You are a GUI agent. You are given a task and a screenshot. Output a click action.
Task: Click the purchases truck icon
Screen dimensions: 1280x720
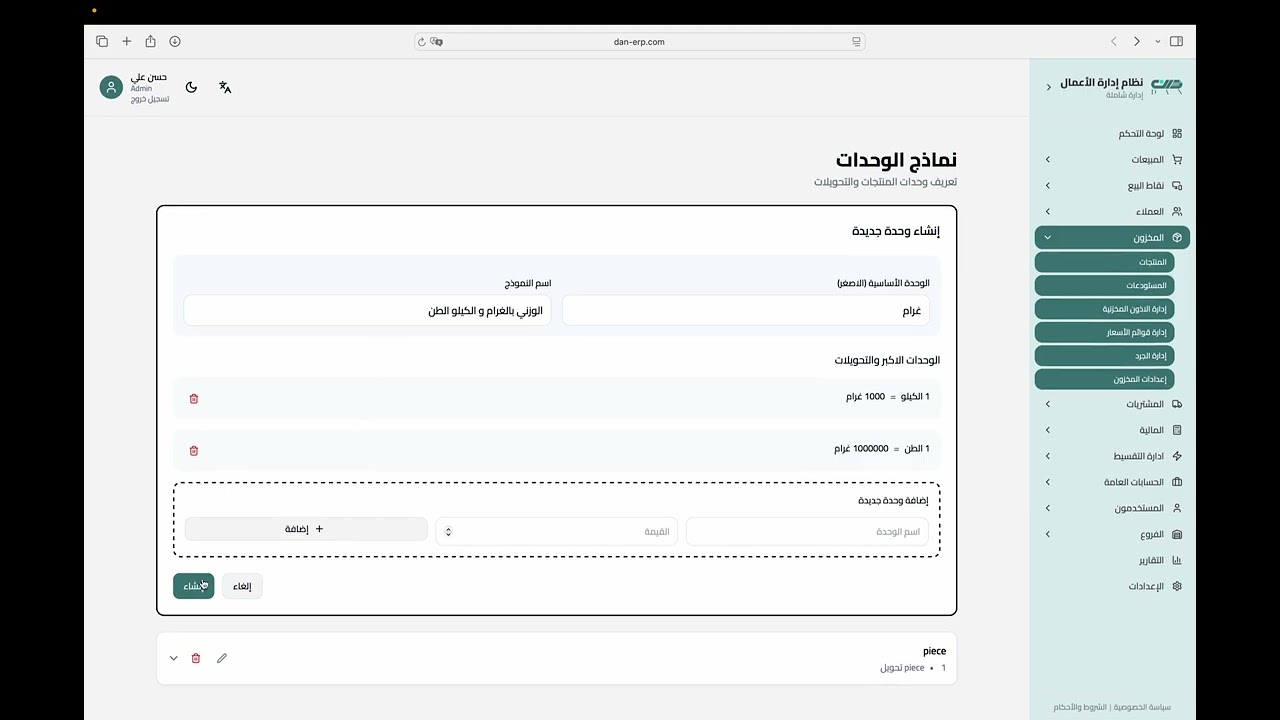click(1177, 404)
